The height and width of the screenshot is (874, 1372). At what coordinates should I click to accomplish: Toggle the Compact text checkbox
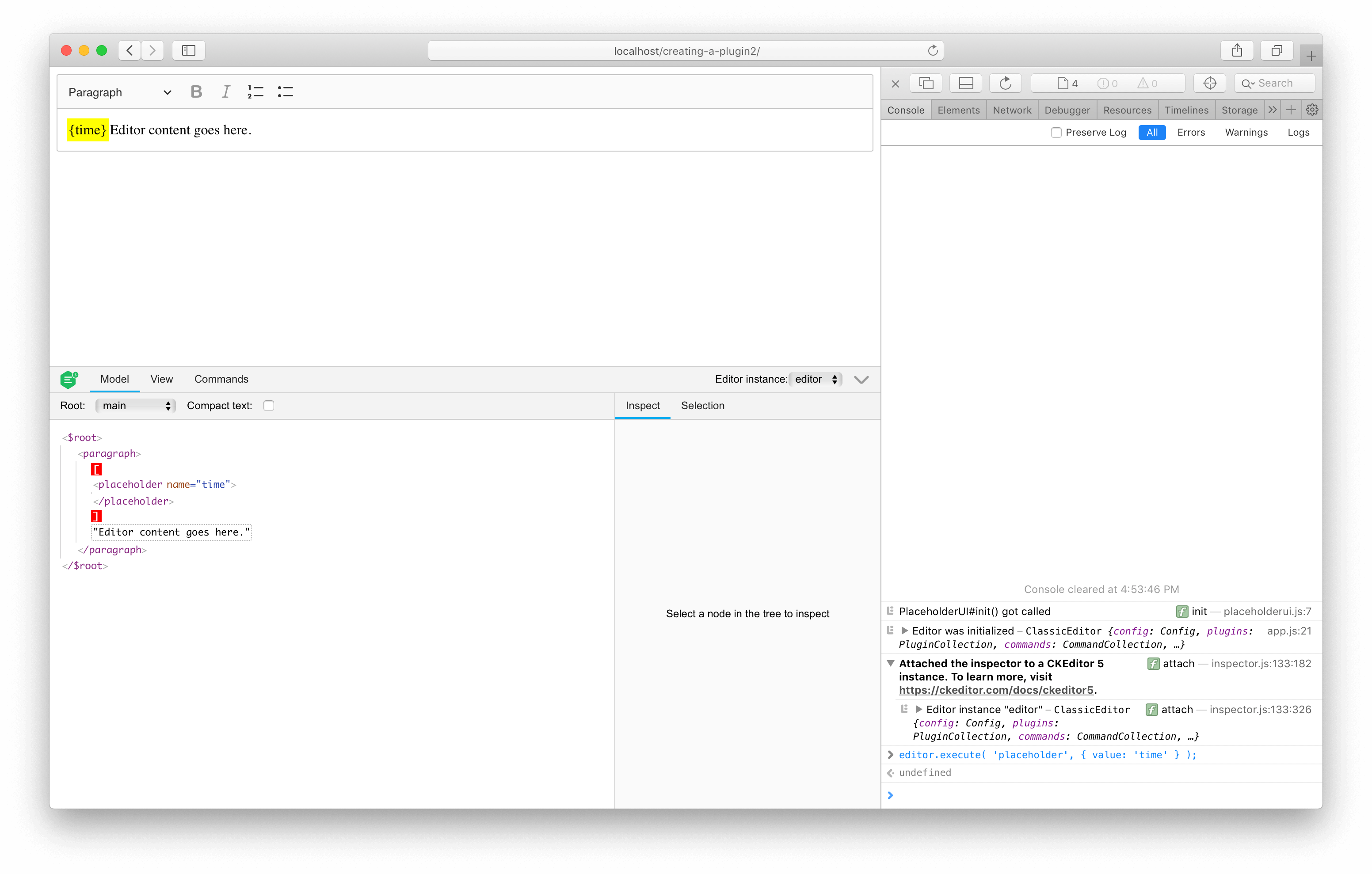270,405
